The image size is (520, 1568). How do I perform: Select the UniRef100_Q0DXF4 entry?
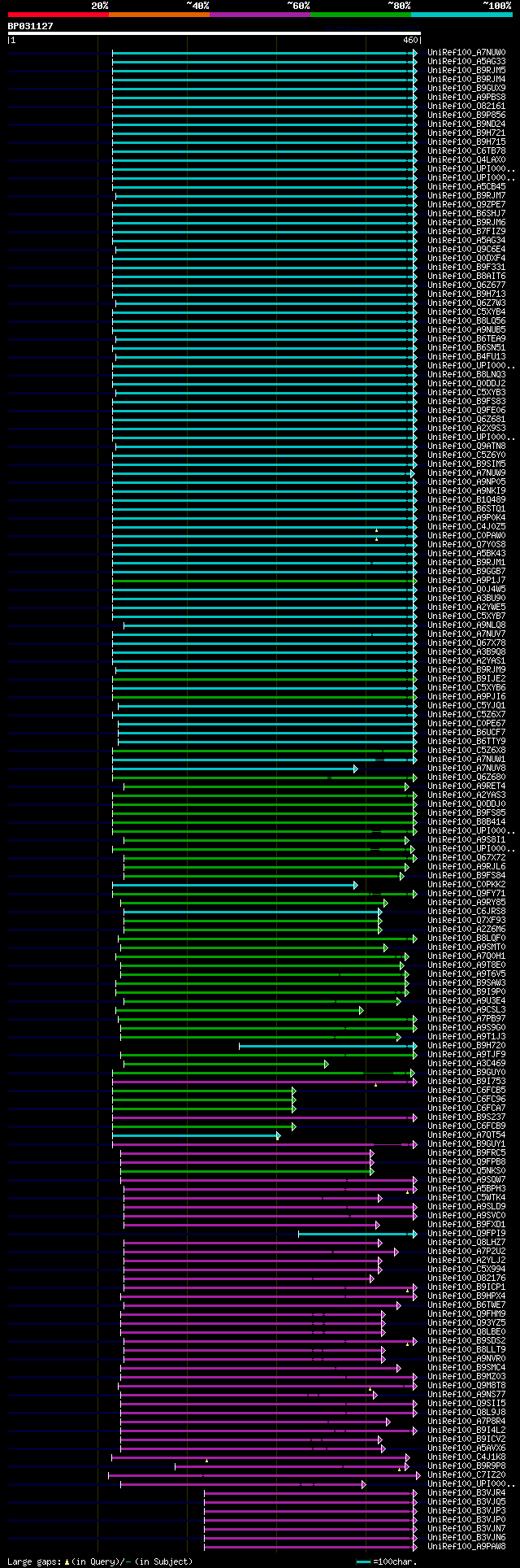466,258
